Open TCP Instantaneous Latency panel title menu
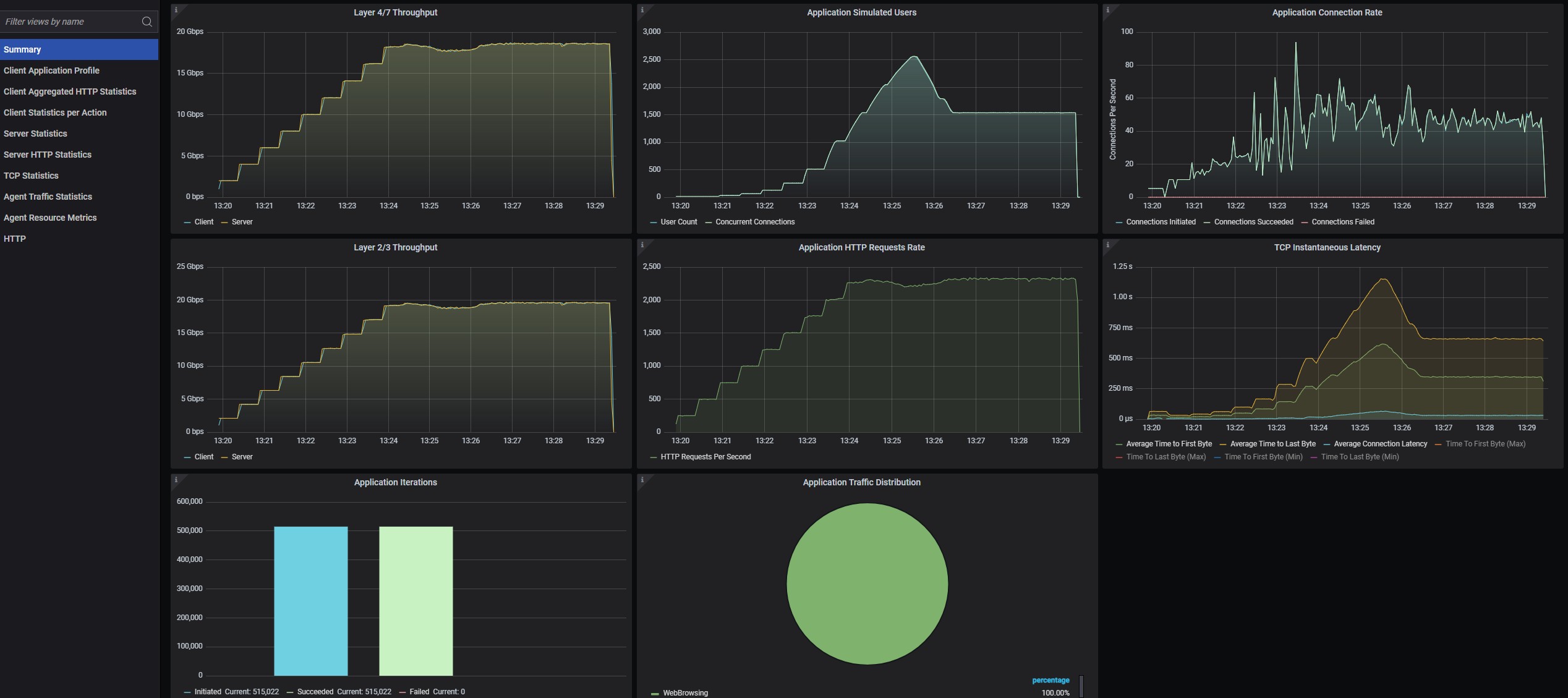The height and width of the screenshot is (698, 1568). pyautogui.click(x=1327, y=247)
